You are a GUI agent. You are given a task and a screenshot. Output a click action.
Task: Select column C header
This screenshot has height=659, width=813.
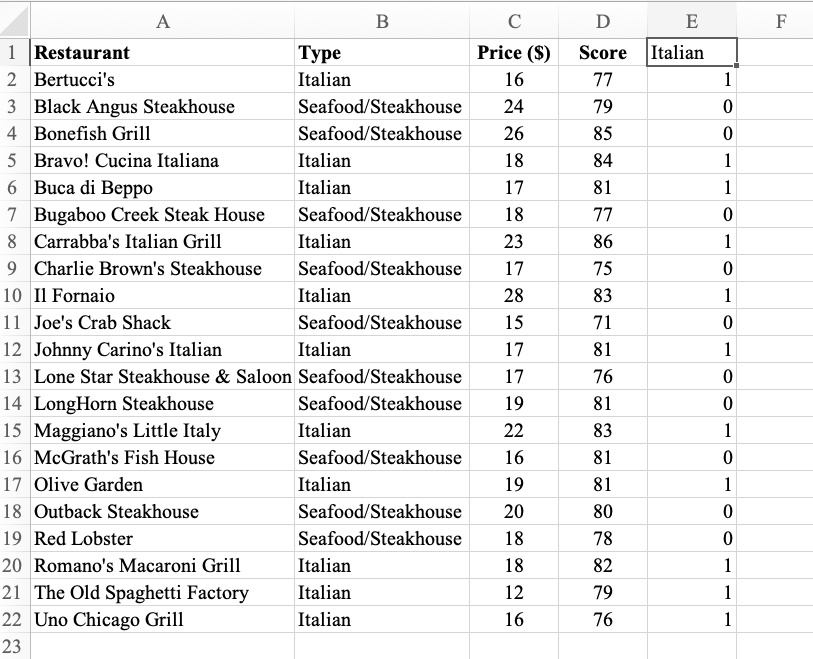[x=514, y=20]
